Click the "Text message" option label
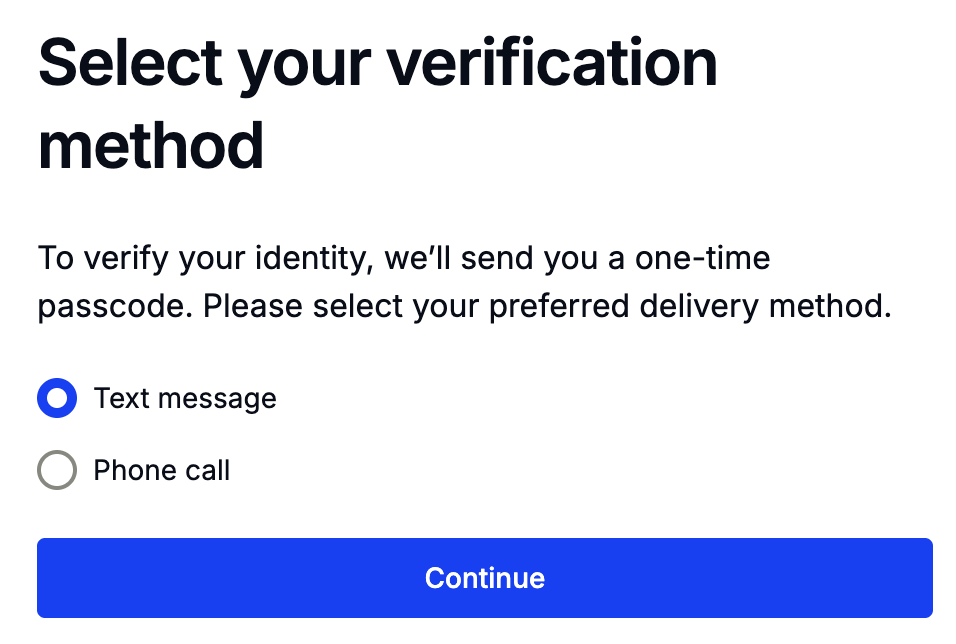This screenshot has width=956, height=644. pos(185,399)
